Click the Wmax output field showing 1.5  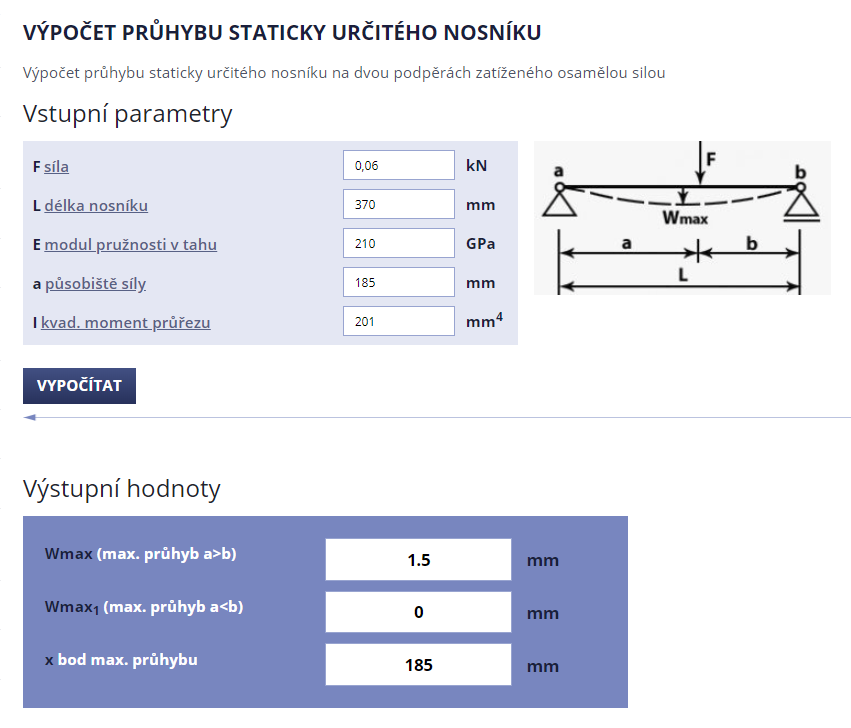pos(418,559)
